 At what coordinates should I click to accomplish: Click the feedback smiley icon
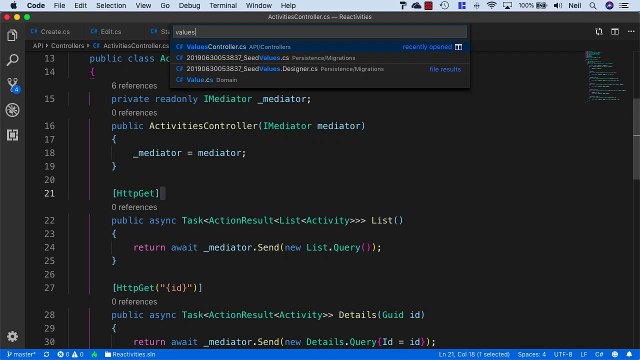[x=615, y=354]
